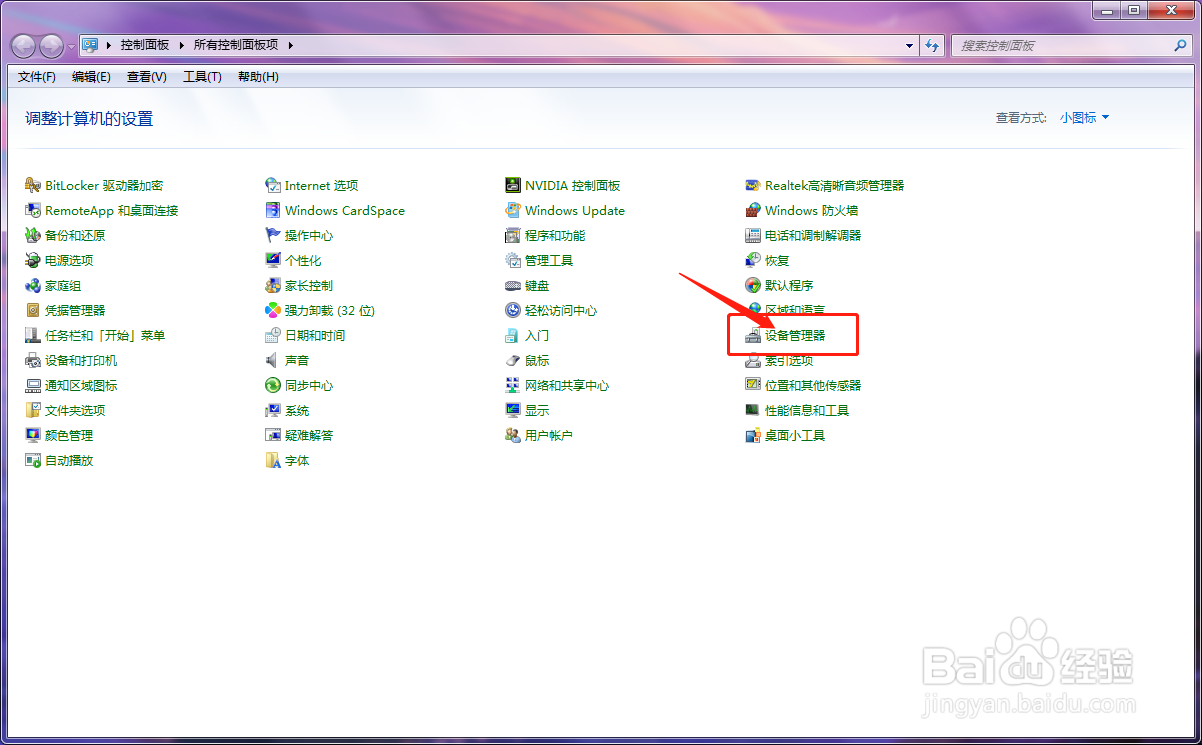Click the 键盘 icon
The height and width of the screenshot is (745, 1202).
(x=513, y=285)
